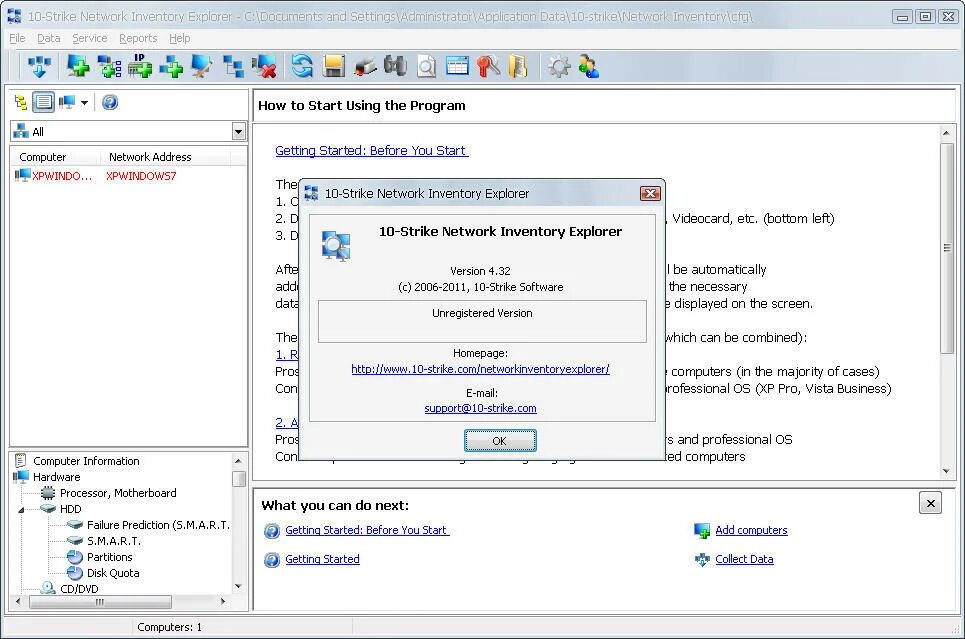
Task: Click the help content scroll-down arrow
Action: pyautogui.click(x=947, y=472)
